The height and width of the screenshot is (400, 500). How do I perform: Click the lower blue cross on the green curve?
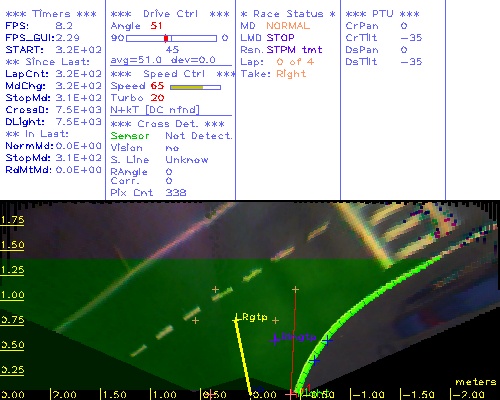pyautogui.click(x=314, y=360)
